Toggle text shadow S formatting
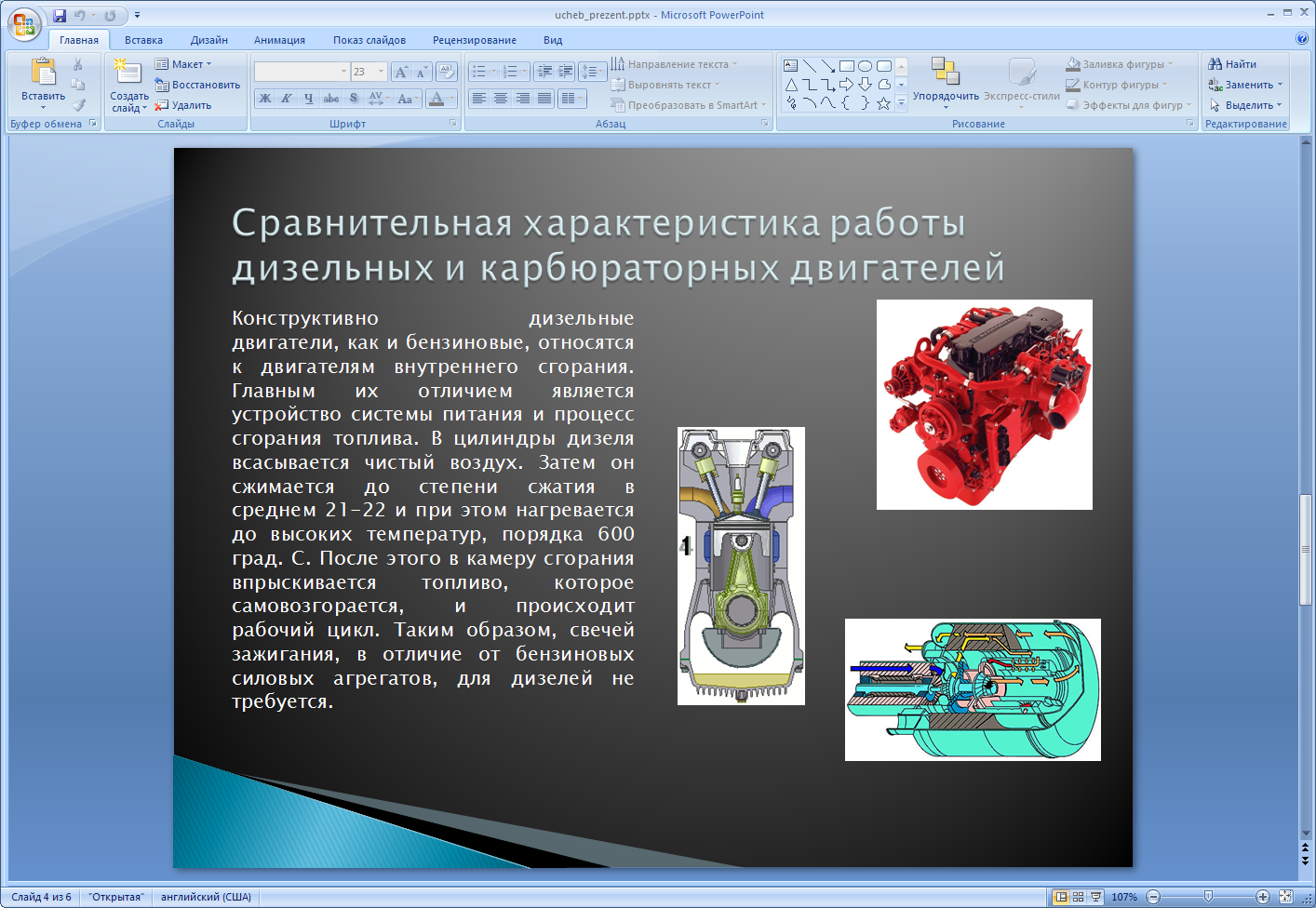Viewport: 1316px width, 908px height. pyautogui.click(x=354, y=98)
